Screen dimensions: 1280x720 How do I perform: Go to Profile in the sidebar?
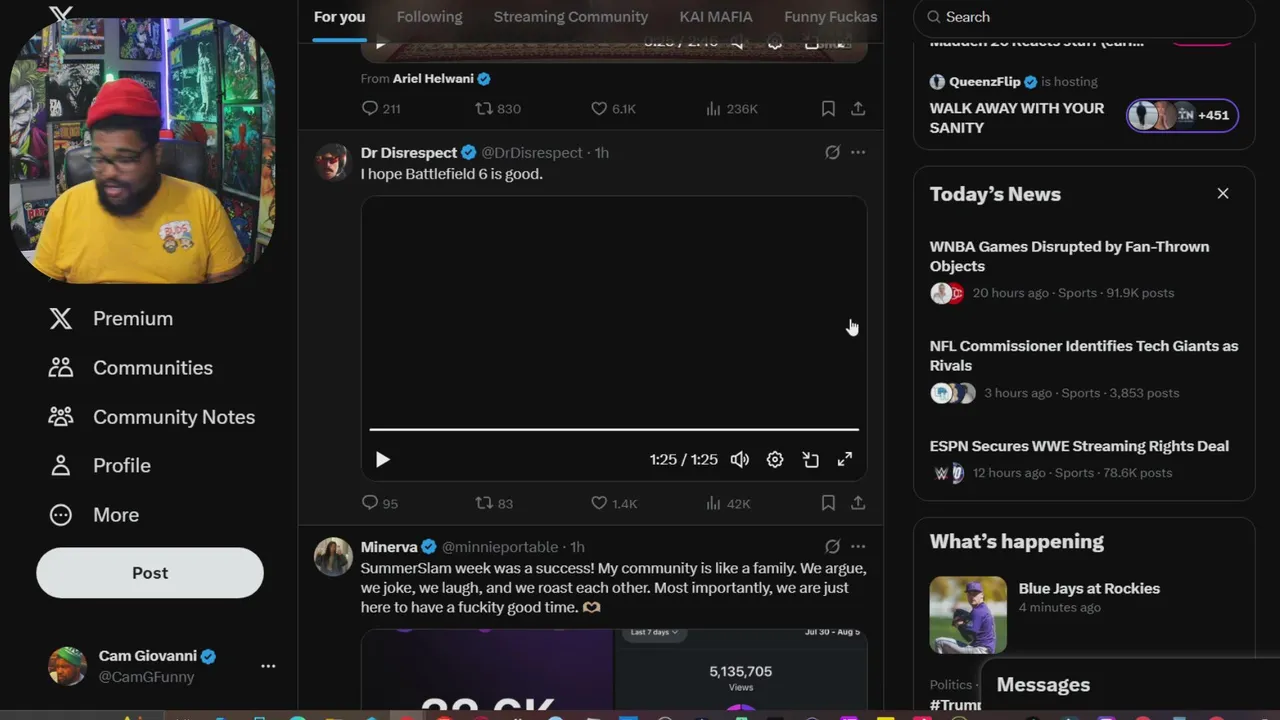coord(100,465)
